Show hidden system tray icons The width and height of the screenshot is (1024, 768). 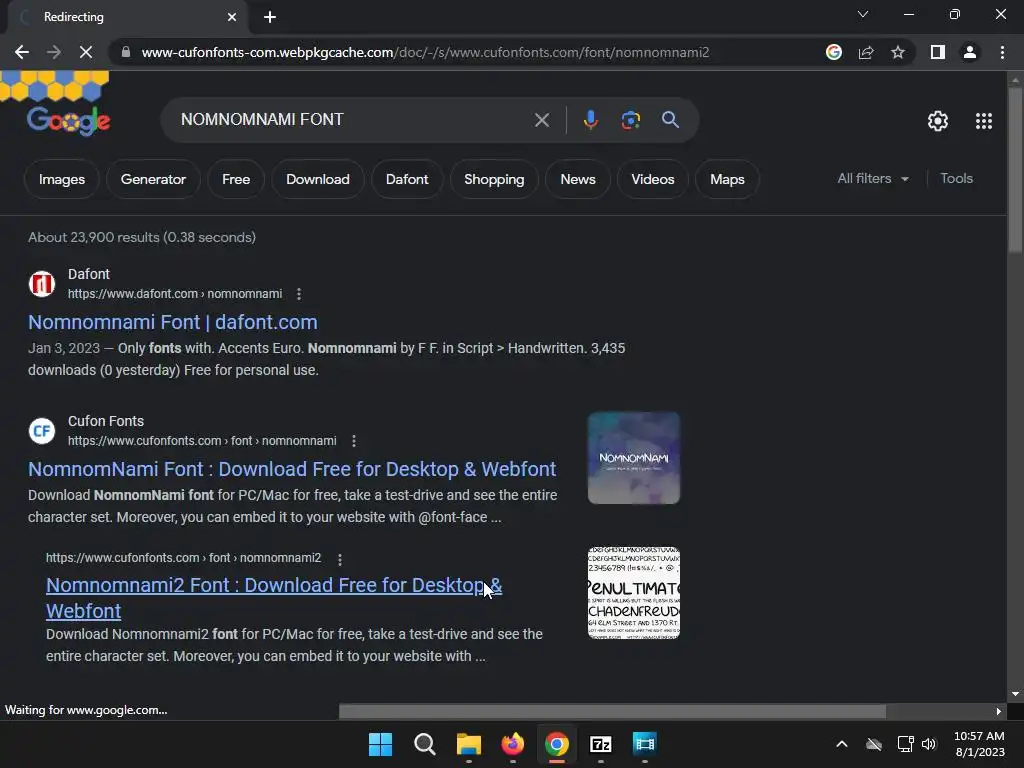[842, 744]
